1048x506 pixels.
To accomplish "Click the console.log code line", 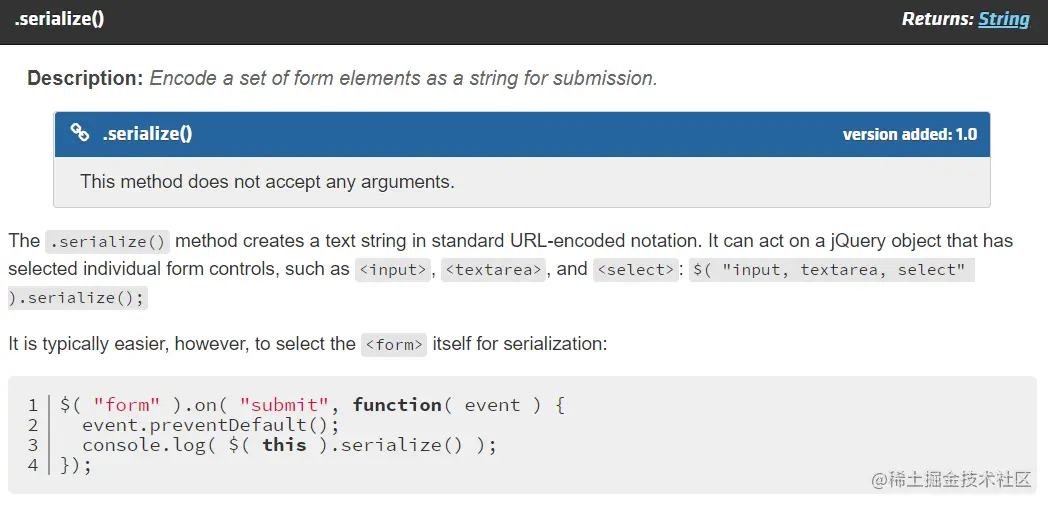I will click(289, 445).
